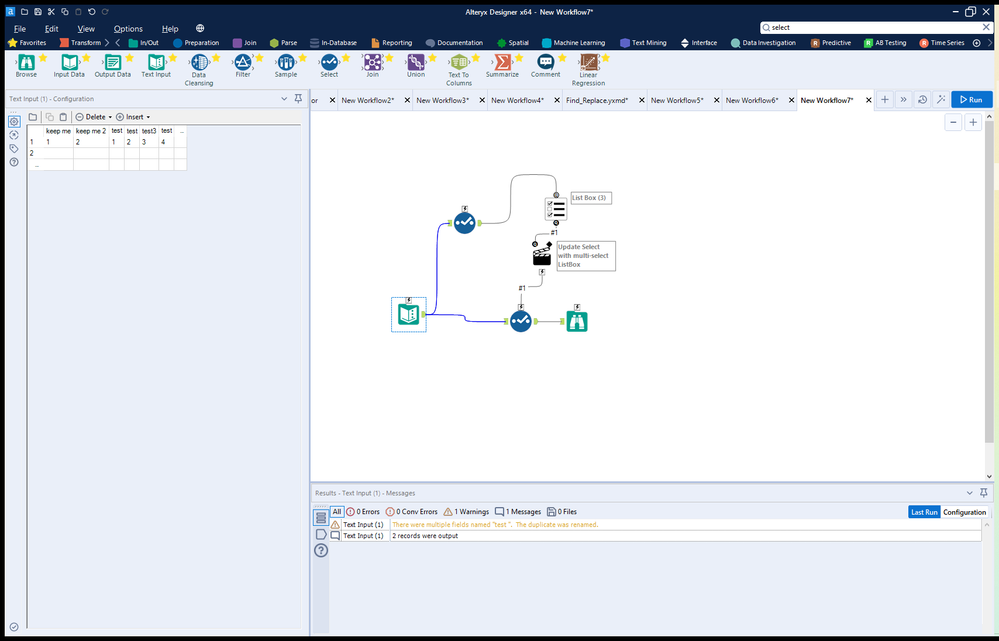Screen dimensions: 999x641
Task: Switch Results to Configuration view
Action: [x=965, y=512]
